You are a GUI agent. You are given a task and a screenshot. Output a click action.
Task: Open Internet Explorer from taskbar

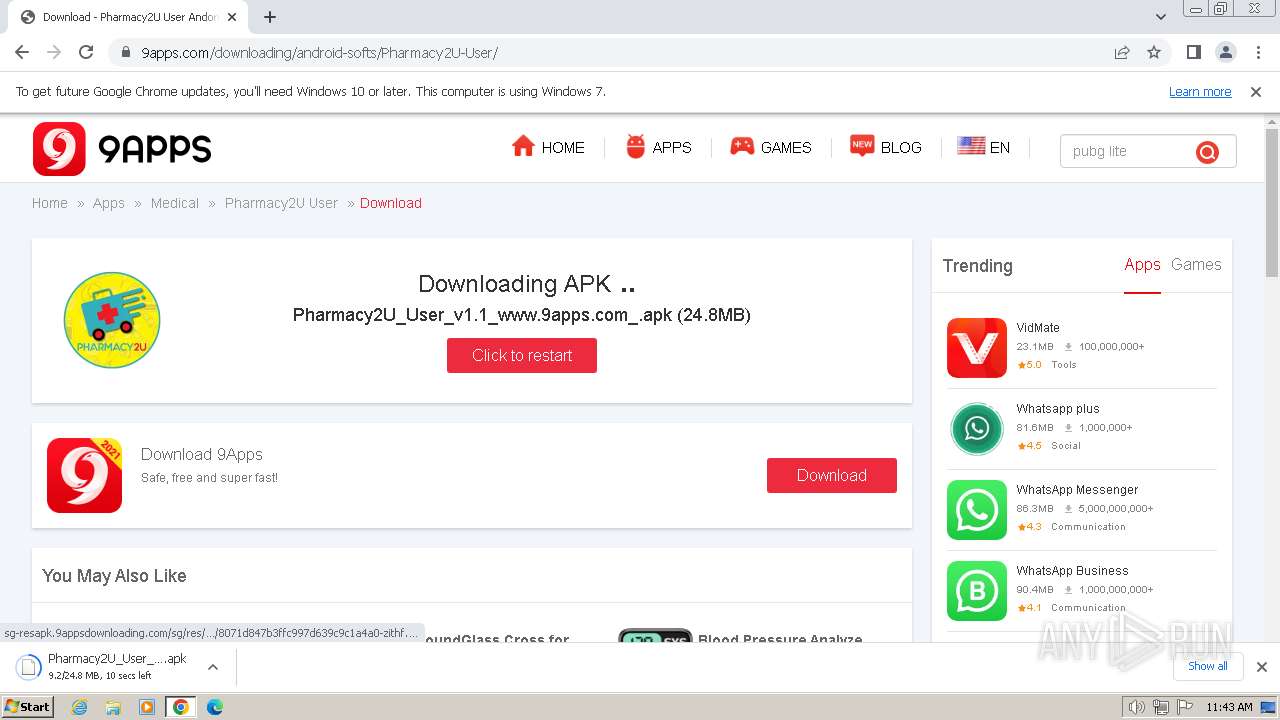(x=80, y=707)
